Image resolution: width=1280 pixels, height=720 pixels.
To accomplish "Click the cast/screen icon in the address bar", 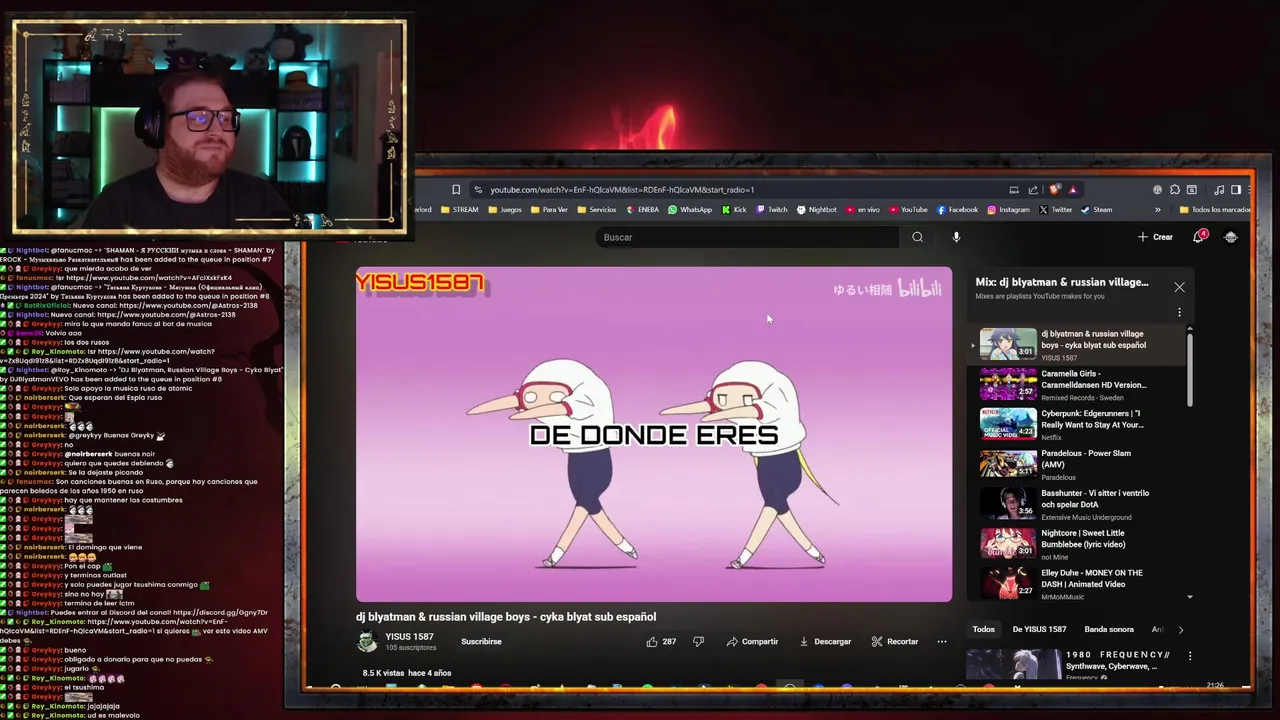I will point(1014,189).
